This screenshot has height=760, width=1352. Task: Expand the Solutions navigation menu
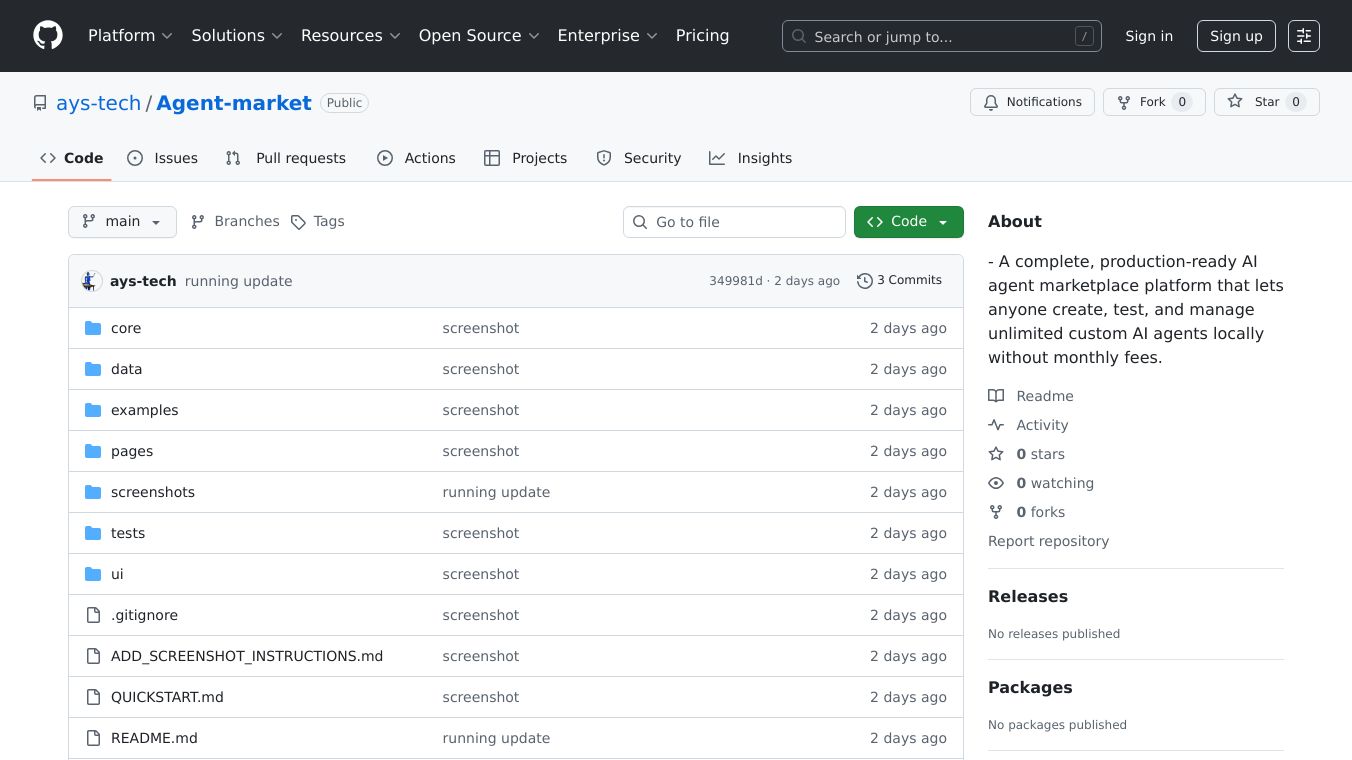(237, 36)
